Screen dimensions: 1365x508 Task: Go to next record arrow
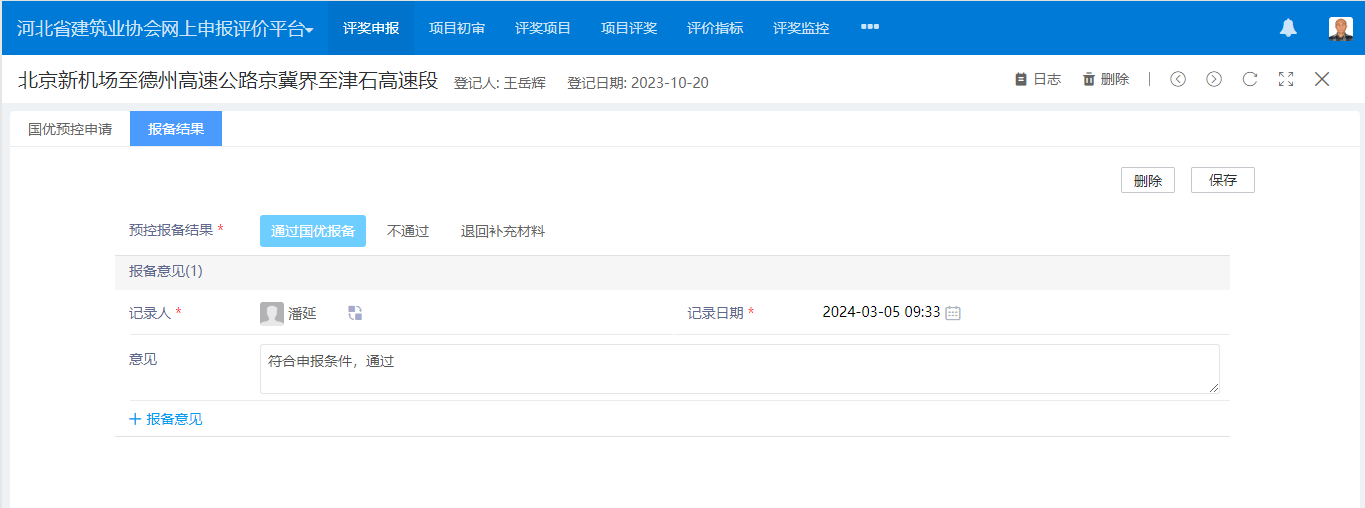pos(1214,80)
